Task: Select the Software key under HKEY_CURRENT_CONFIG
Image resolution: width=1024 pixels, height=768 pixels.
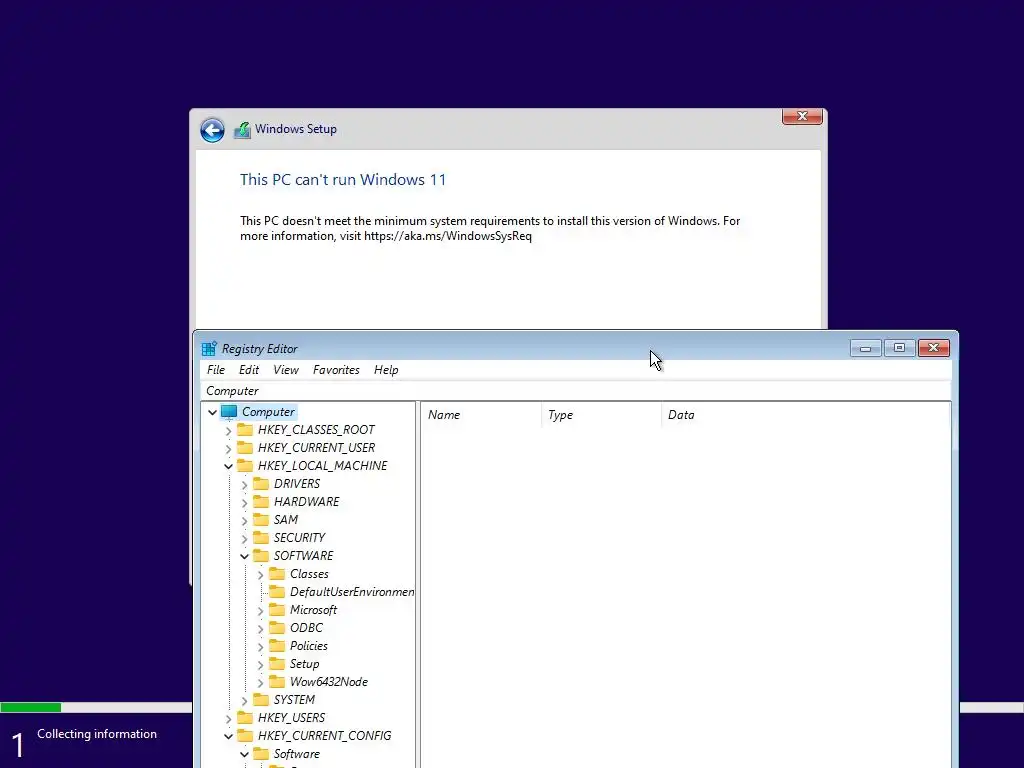Action: (296, 754)
